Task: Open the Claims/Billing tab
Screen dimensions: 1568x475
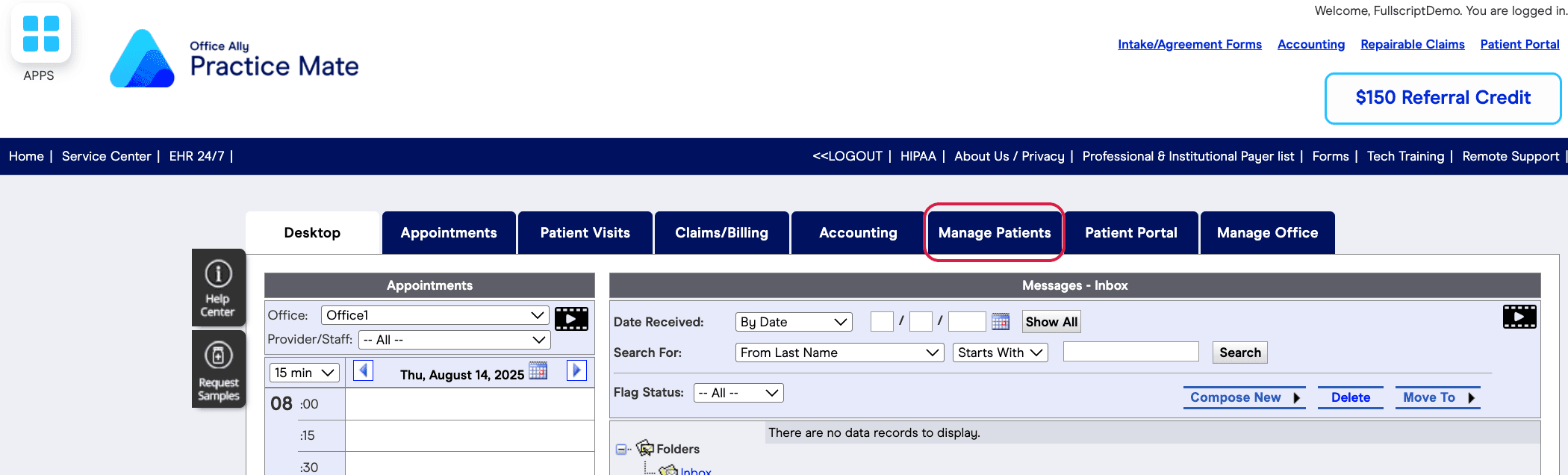Action: (x=721, y=233)
